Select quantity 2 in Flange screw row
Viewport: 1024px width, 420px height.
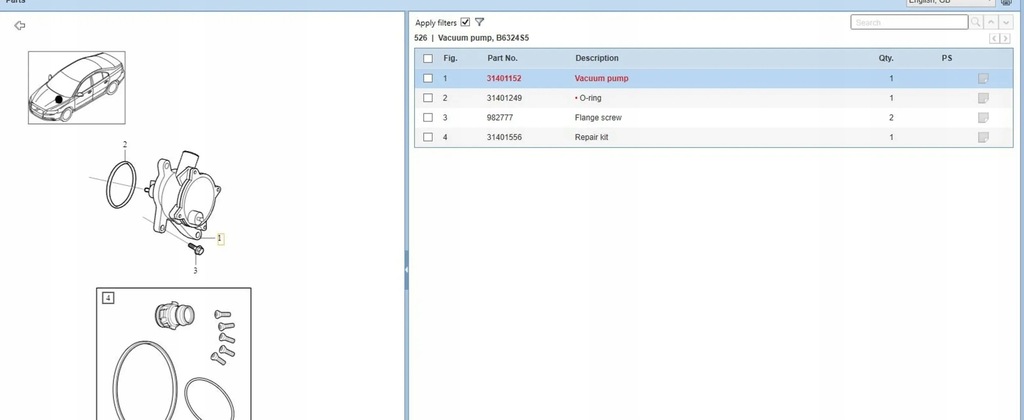(891, 118)
